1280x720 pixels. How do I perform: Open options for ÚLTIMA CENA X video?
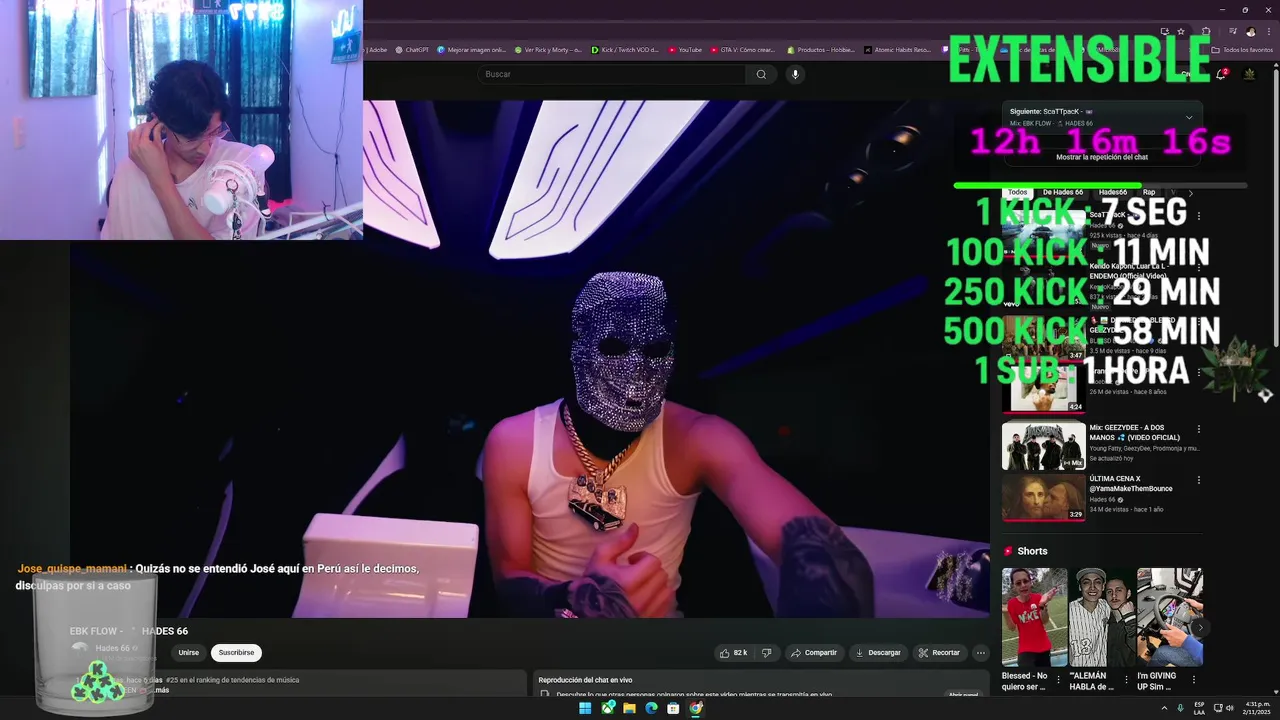1198,480
